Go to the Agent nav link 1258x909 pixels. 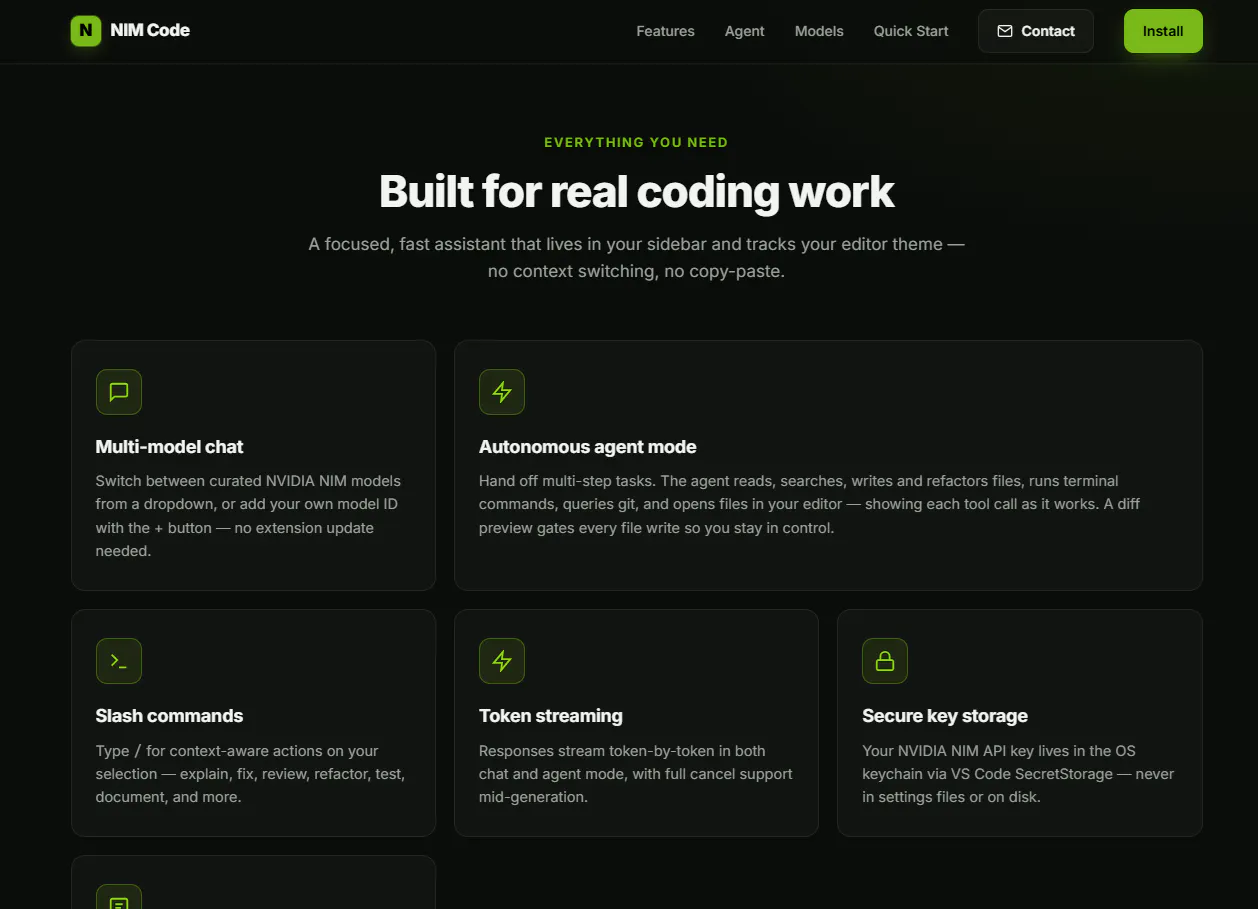745,31
